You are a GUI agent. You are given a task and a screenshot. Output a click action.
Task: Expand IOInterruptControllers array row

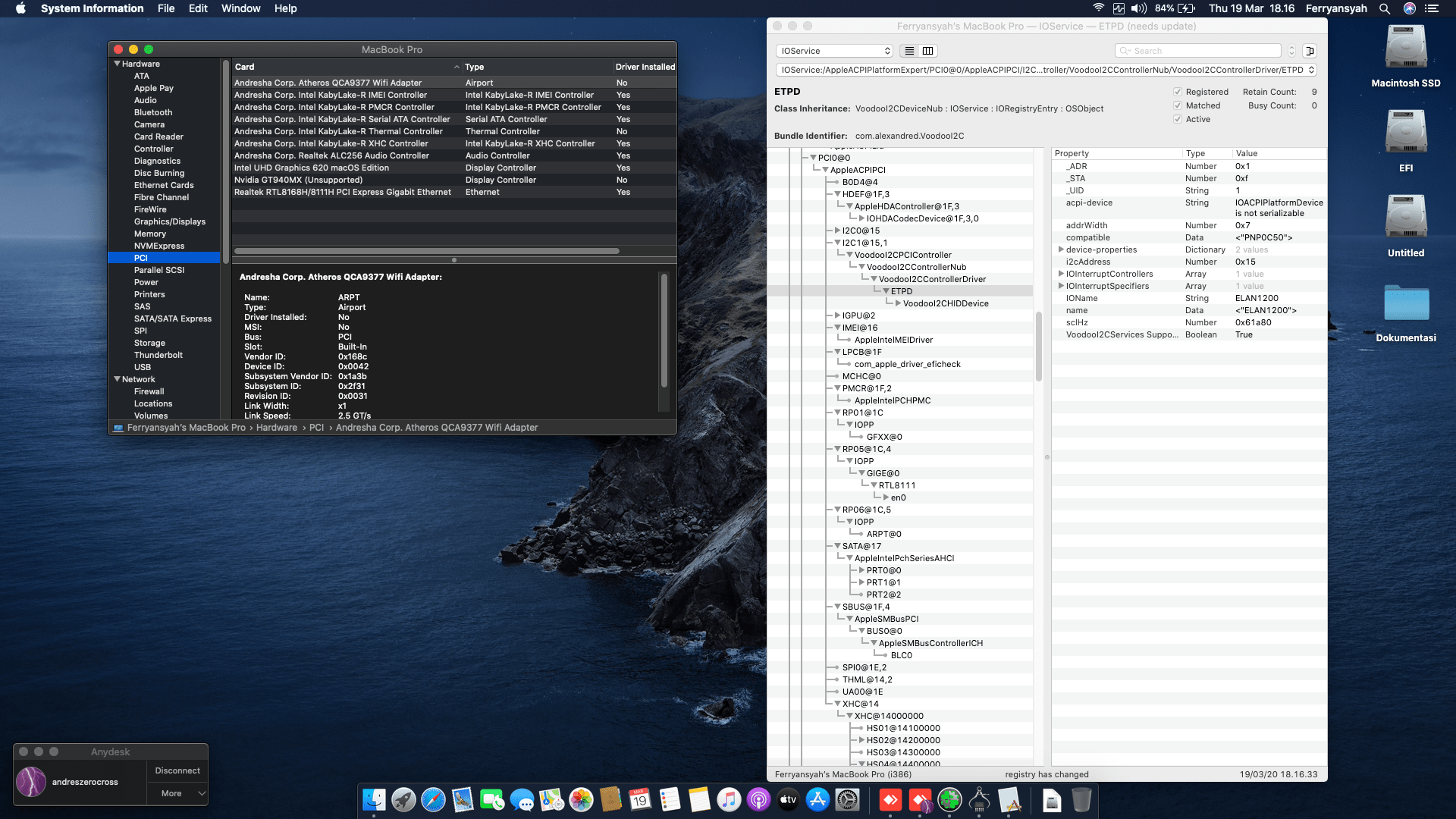pos(1061,274)
